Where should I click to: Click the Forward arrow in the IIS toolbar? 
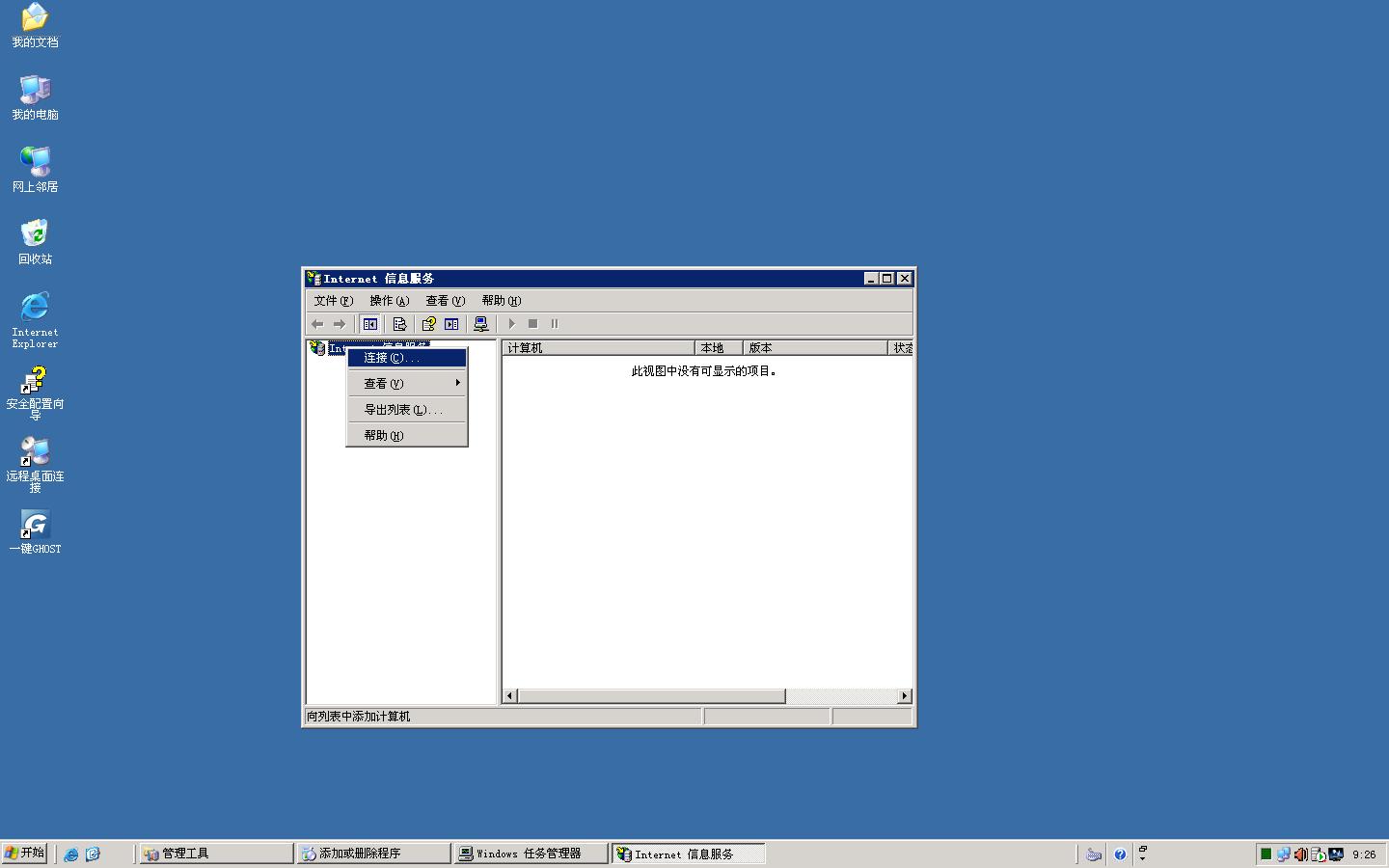coord(339,324)
